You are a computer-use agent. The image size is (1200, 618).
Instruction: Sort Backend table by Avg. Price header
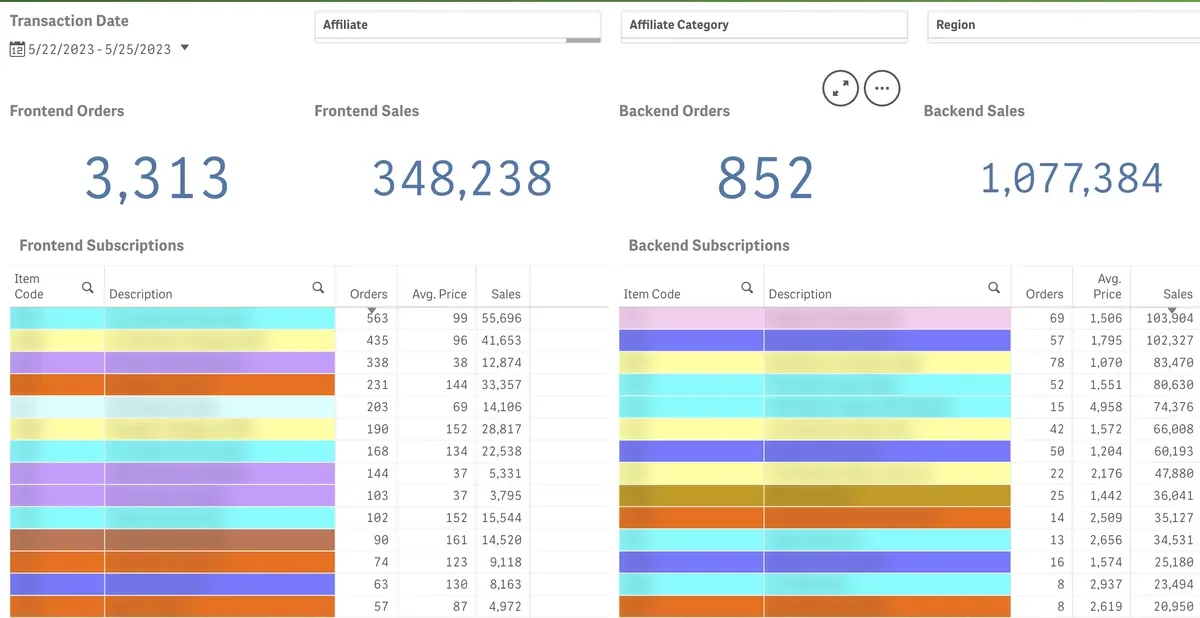(1107, 286)
